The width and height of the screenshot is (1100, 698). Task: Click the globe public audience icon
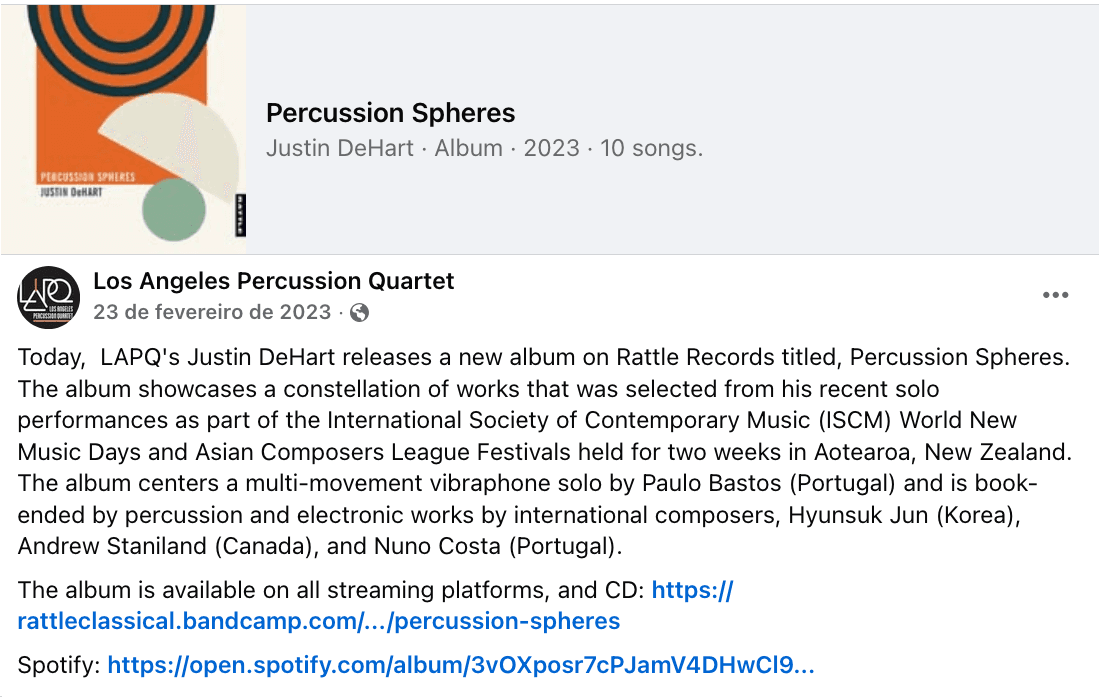point(358,313)
